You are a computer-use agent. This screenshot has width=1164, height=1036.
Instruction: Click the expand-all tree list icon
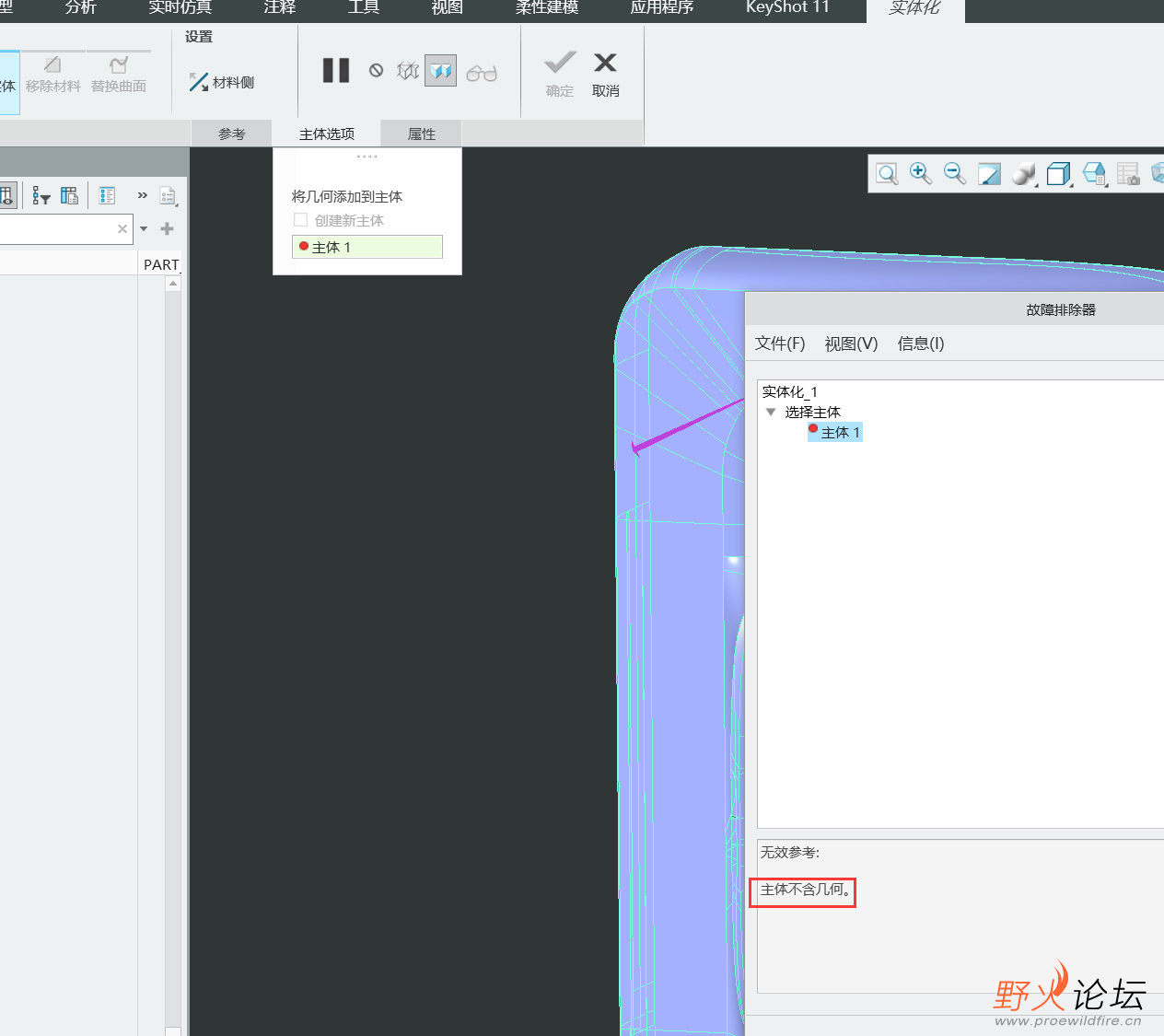tap(107, 195)
